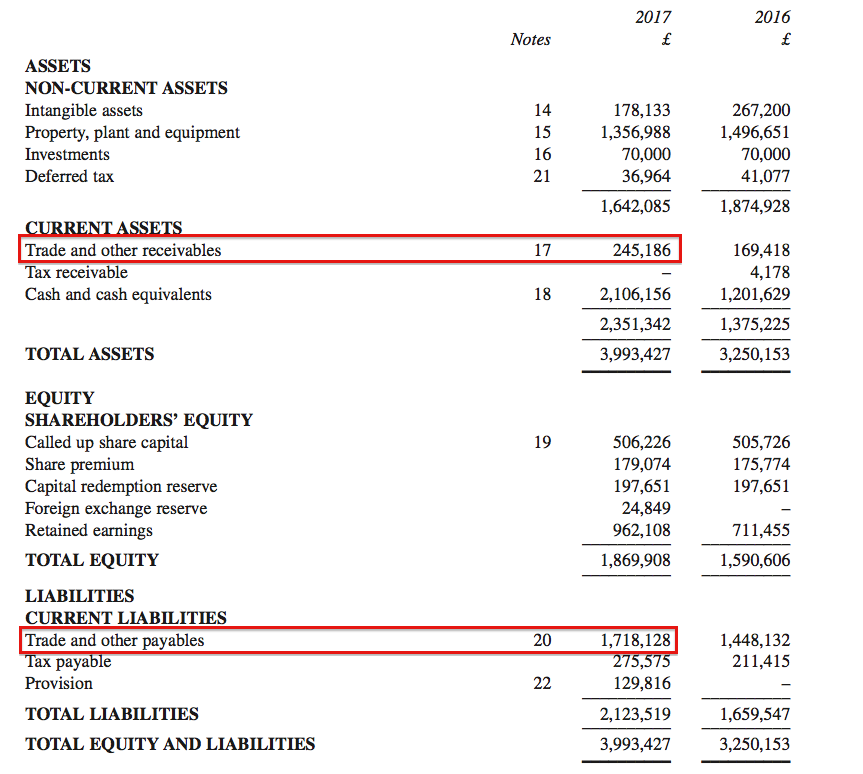The image size is (863, 774).
Task: Click 'TOTAL EQUITY AND LIABILITIES' heading
Action: [170, 744]
